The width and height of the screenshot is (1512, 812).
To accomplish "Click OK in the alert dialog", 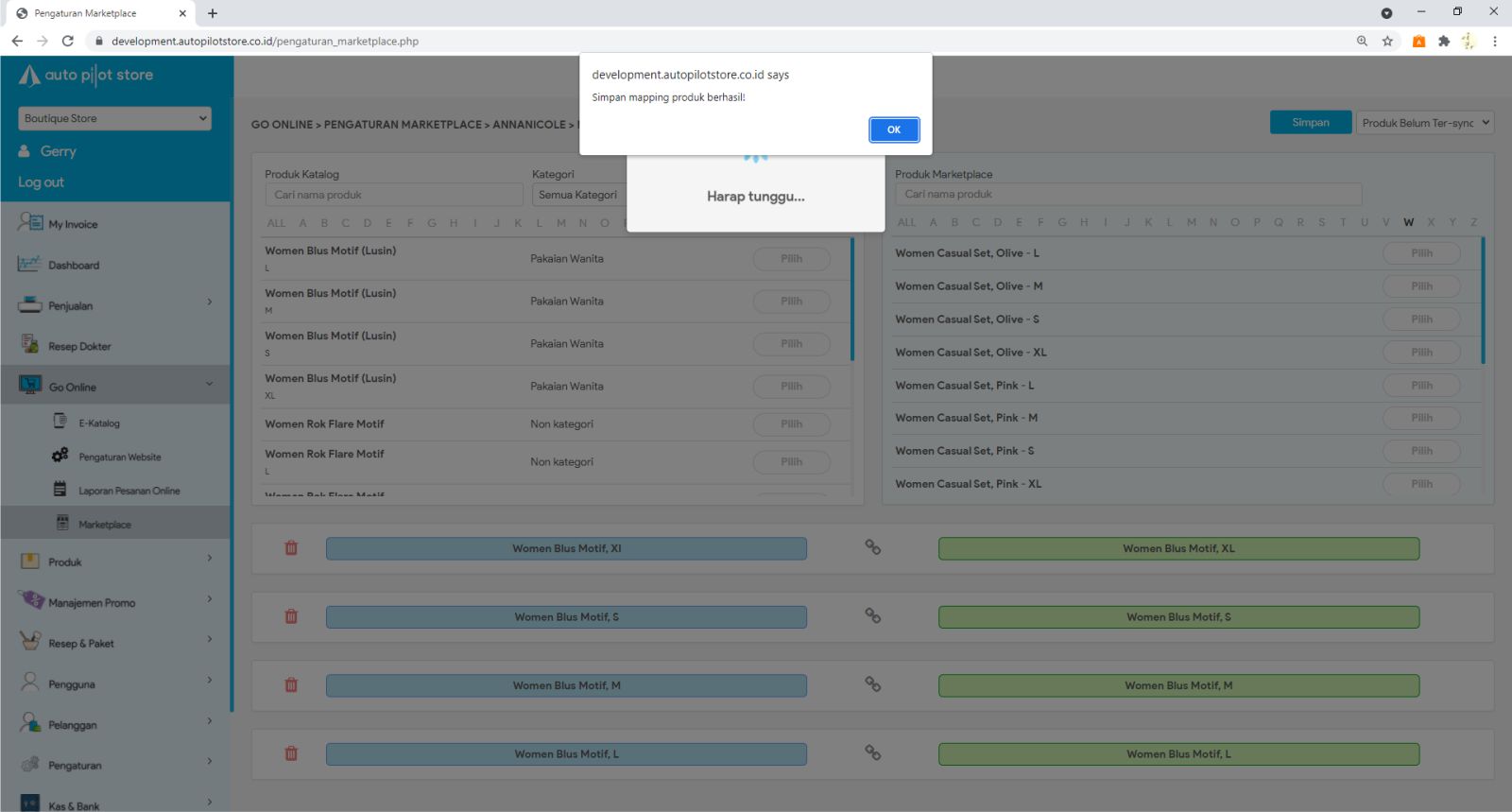I will (893, 130).
